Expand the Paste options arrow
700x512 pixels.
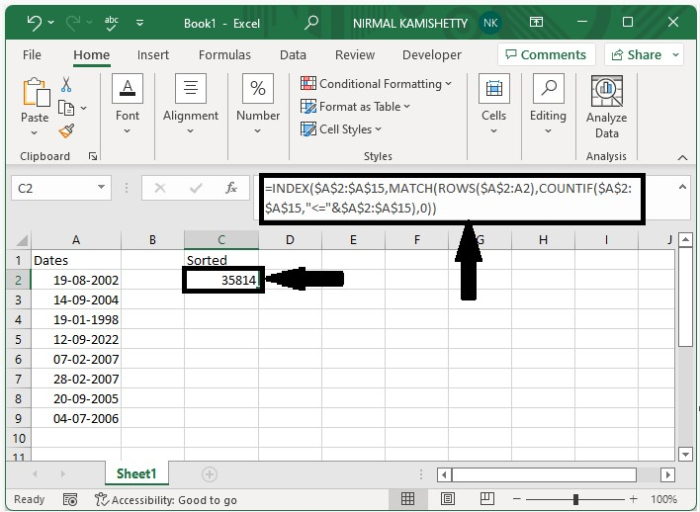pyautogui.click(x=34, y=133)
